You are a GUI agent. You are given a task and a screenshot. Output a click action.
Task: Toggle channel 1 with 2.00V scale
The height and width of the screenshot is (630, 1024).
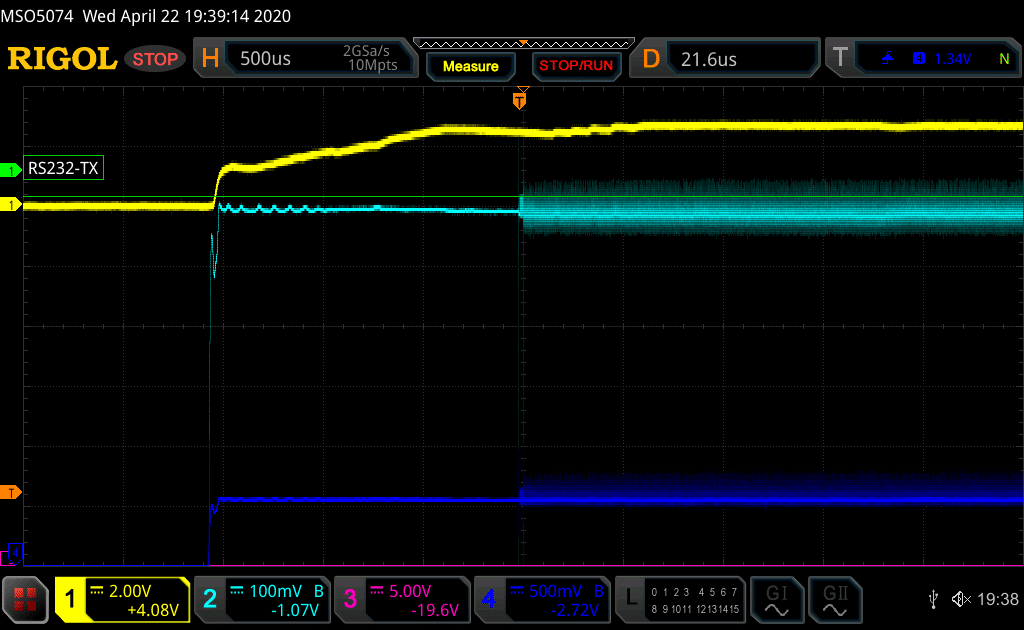tap(122, 599)
